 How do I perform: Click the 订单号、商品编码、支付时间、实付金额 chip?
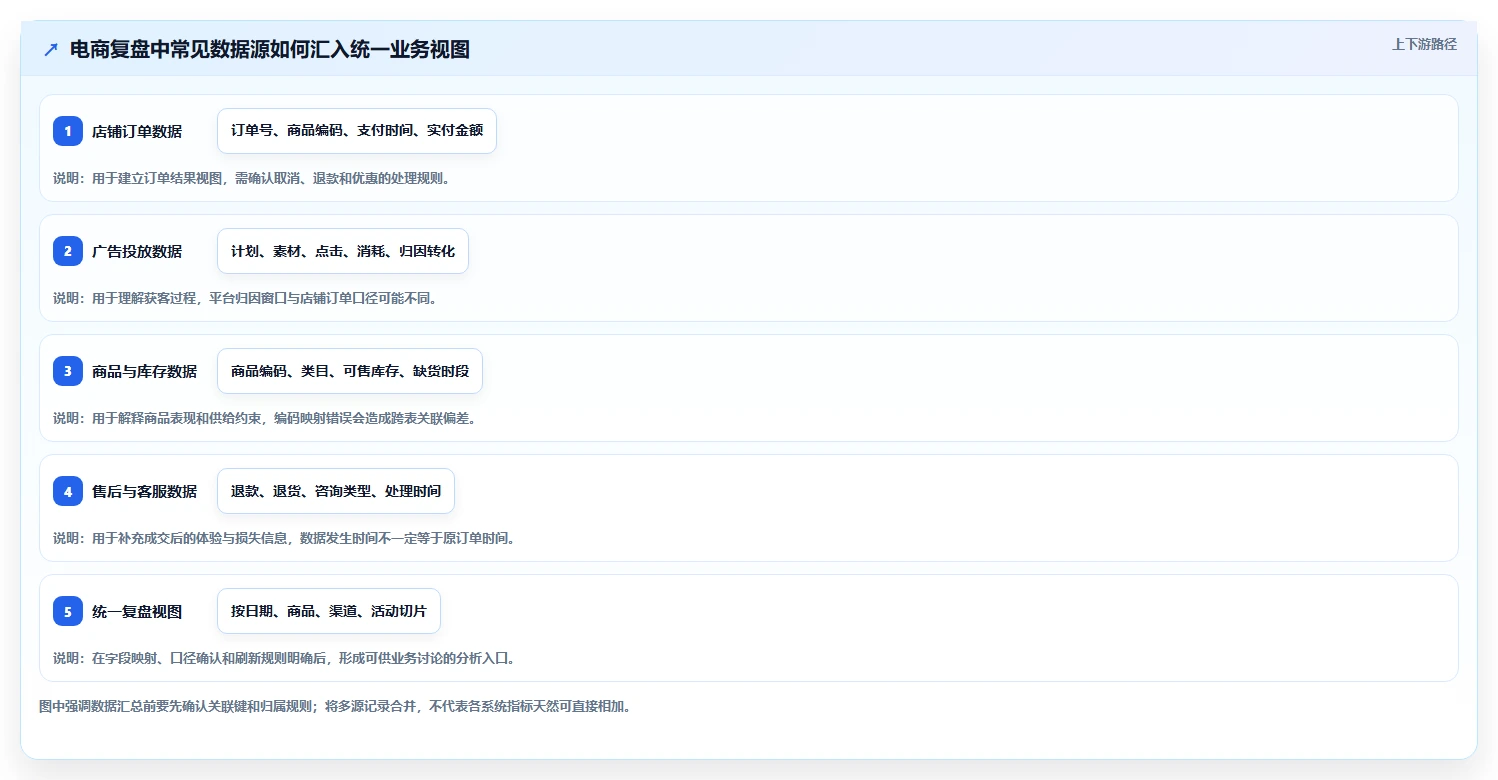coord(357,131)
